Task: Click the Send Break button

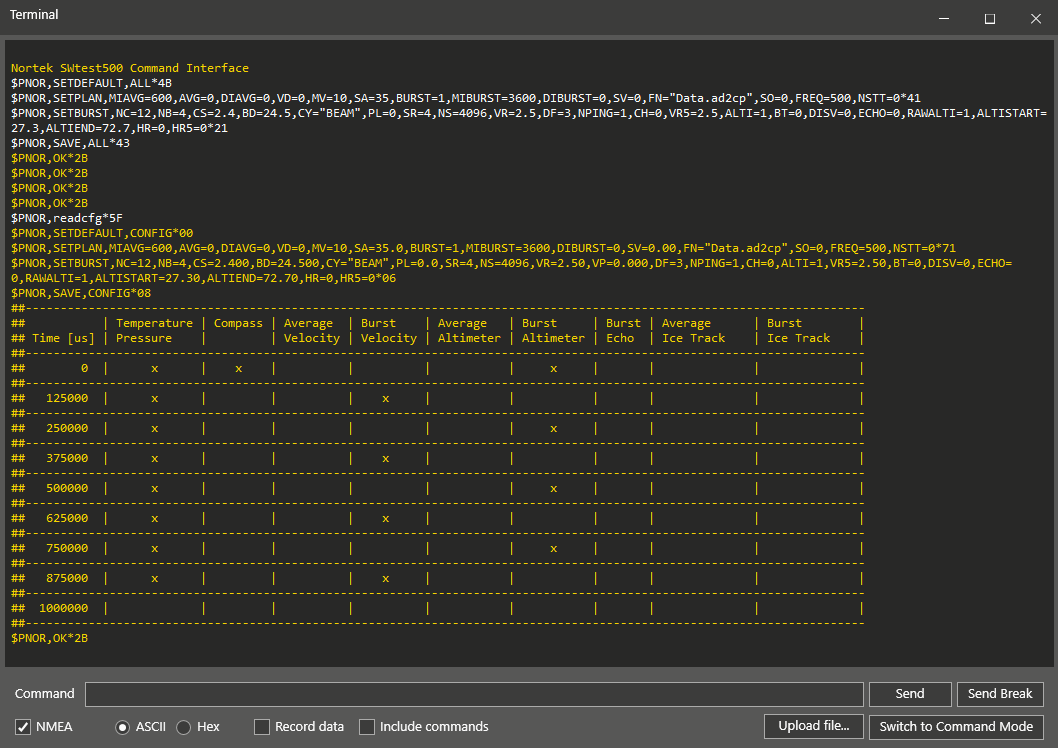Action: [x=1000, y=693]
